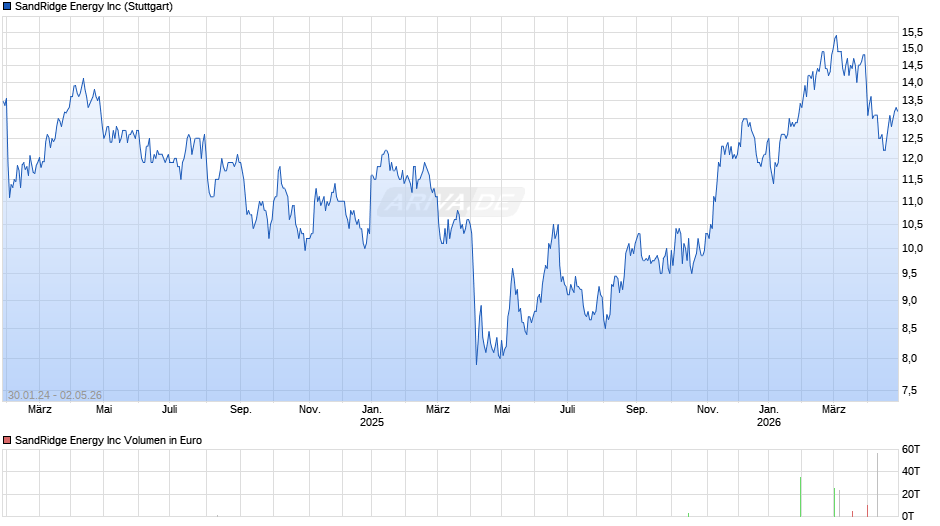The image size is (940, 526).
Task: Click the '14,0' price axis label
Action: [912, 83]
